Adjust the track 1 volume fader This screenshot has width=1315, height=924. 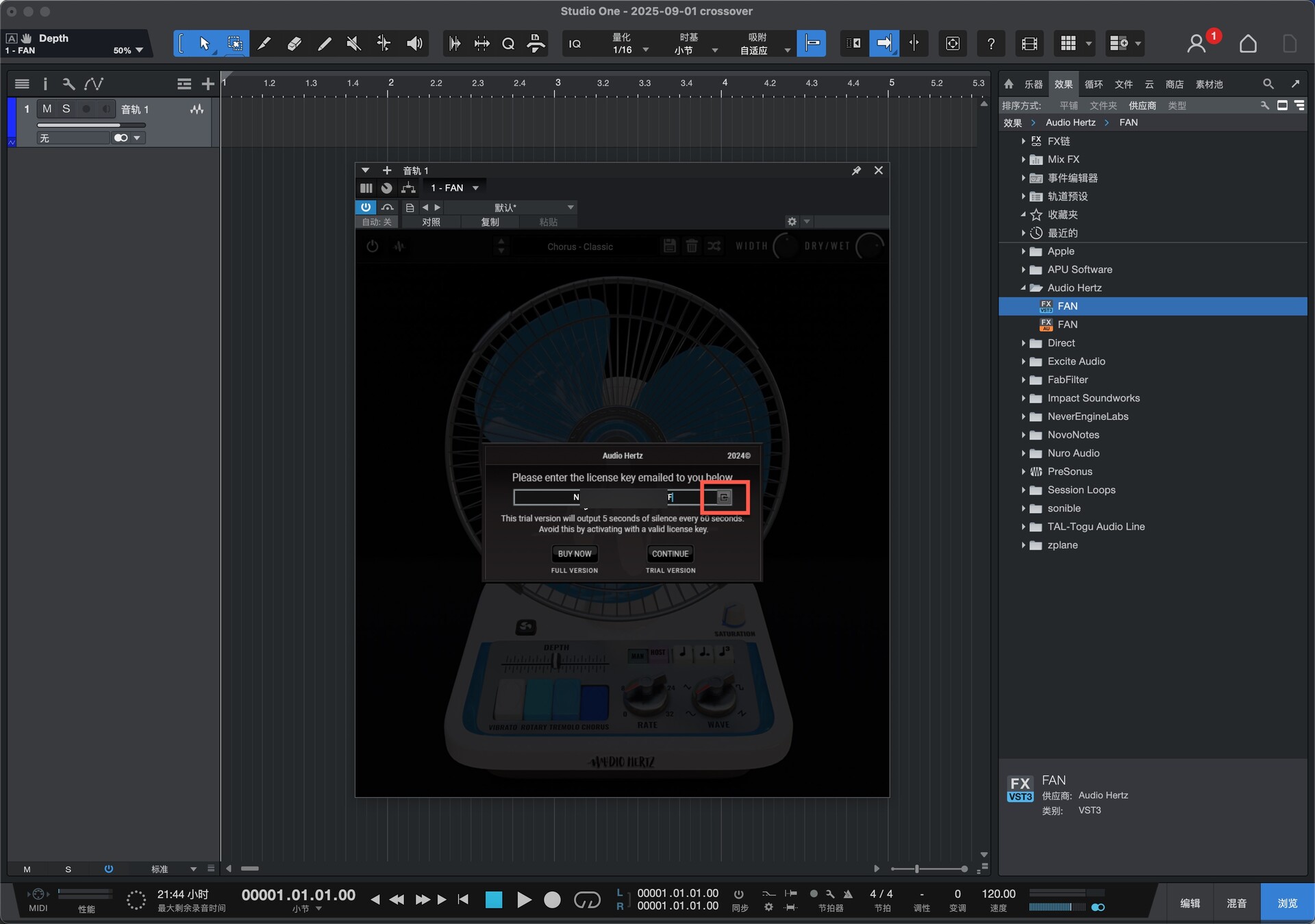pos(91,125)
